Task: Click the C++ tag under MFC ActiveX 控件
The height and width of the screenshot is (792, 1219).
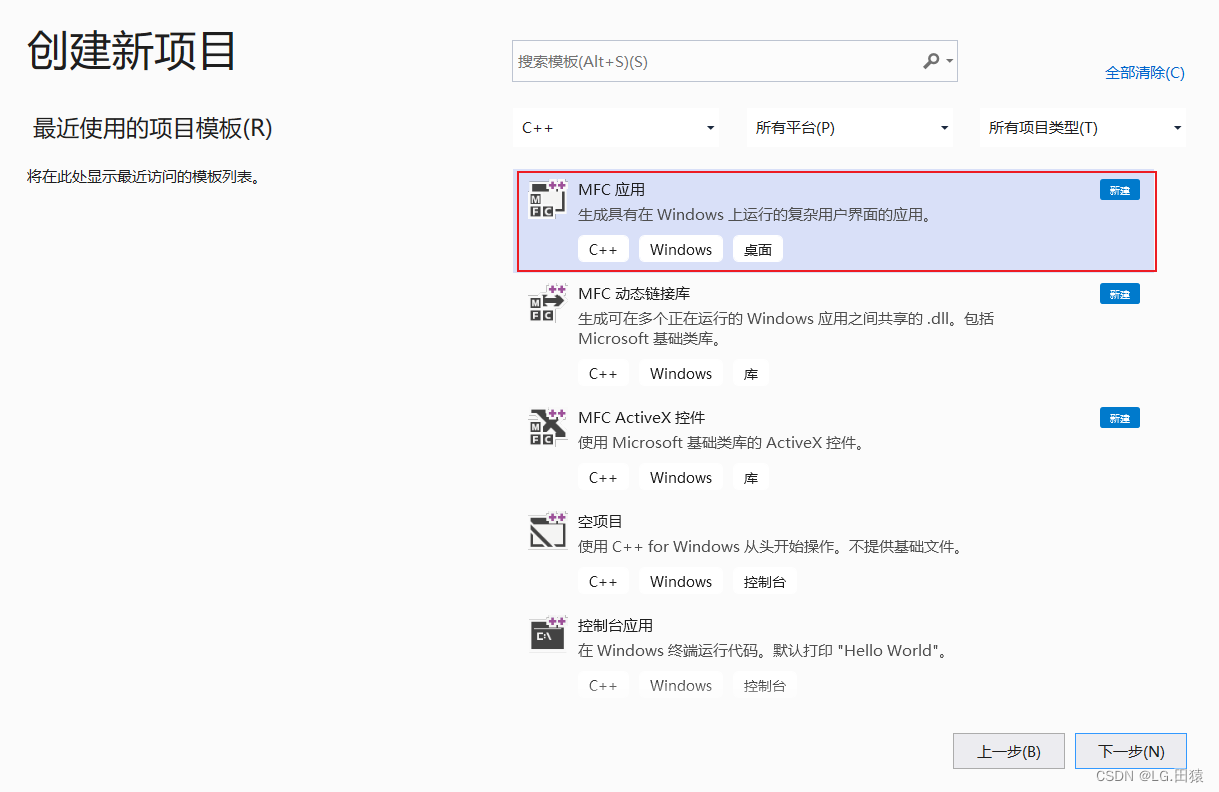Action: [x=603, y=477]
